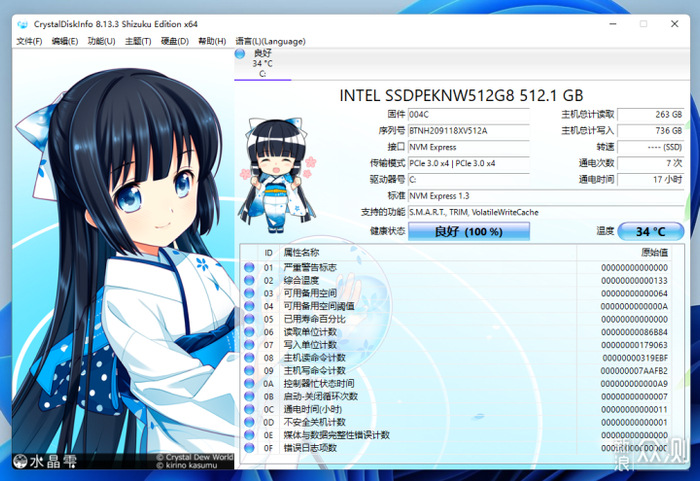The image size is (700, 481).
Task: Open the 功能(U) menu
Action: coord(101,41)
